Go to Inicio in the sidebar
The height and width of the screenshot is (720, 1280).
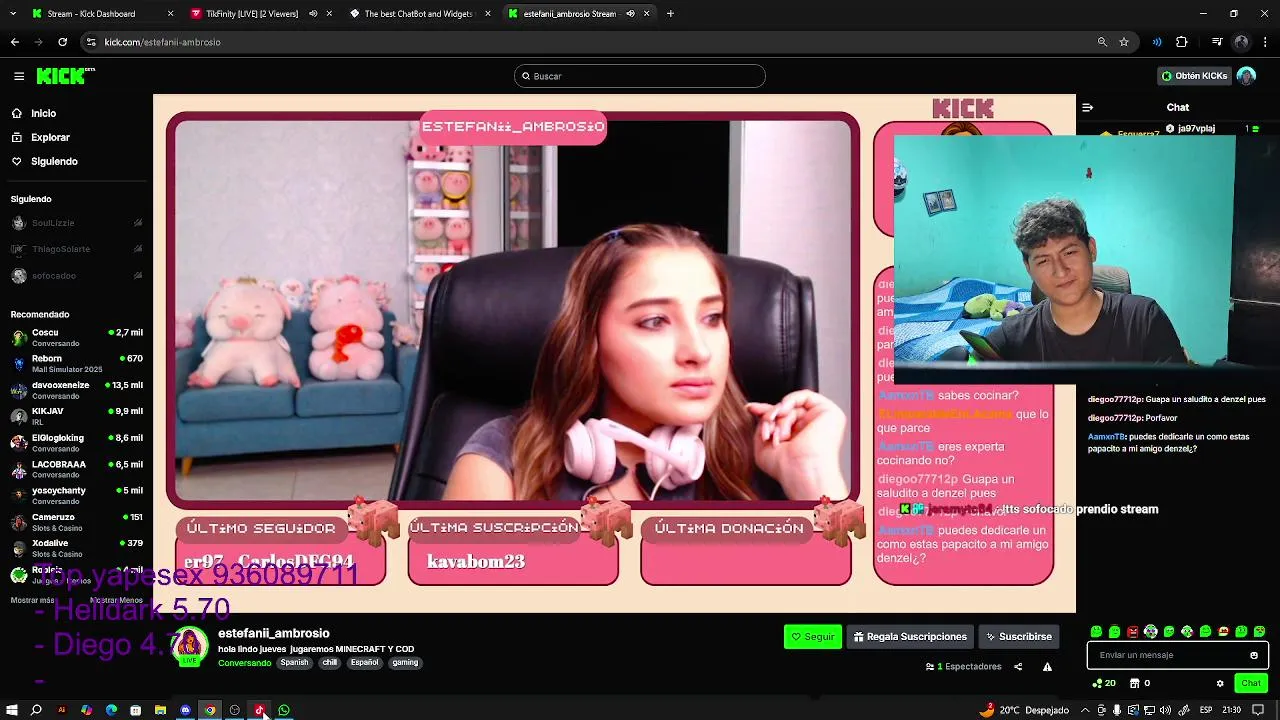point(43,113)
